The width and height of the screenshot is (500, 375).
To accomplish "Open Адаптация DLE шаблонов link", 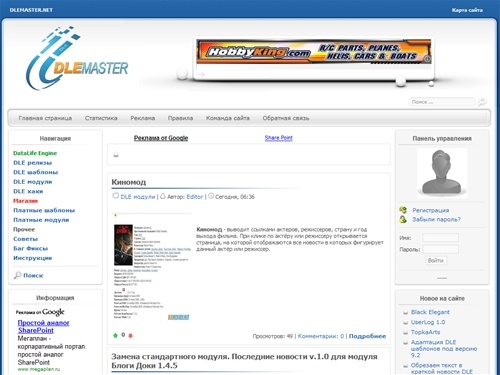I will point(444,349).
